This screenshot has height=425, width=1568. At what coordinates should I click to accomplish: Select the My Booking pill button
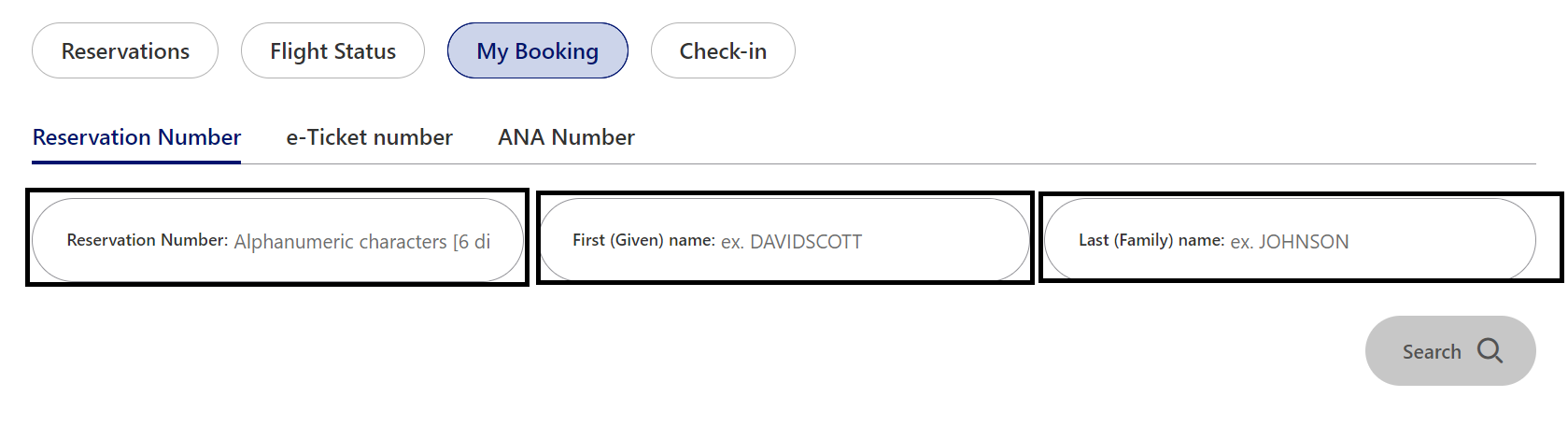click(538, 50)
